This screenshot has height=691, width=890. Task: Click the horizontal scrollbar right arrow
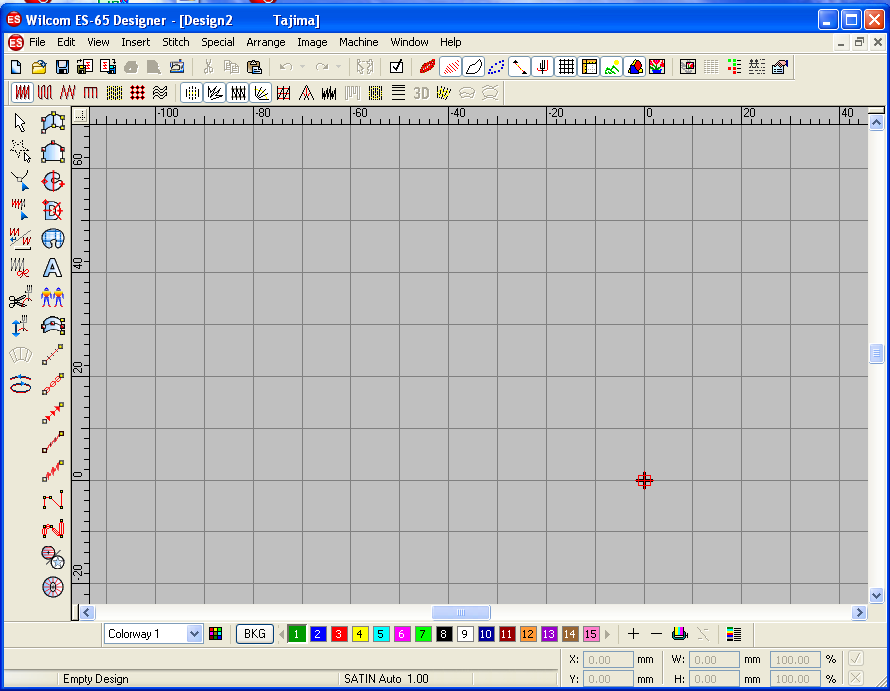[x=859, y=612]
